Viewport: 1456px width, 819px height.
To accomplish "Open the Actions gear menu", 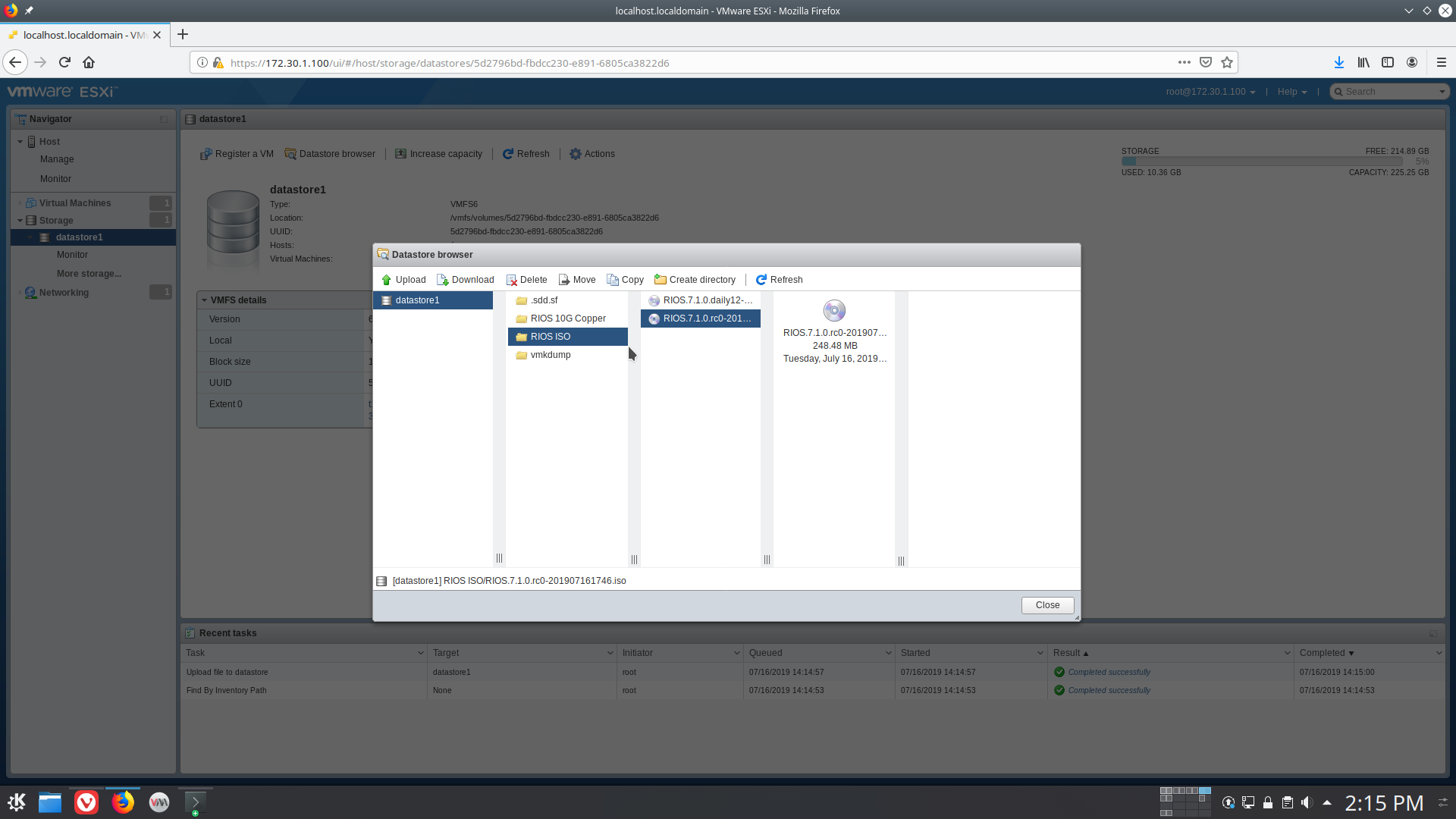I will click(592, 154).
